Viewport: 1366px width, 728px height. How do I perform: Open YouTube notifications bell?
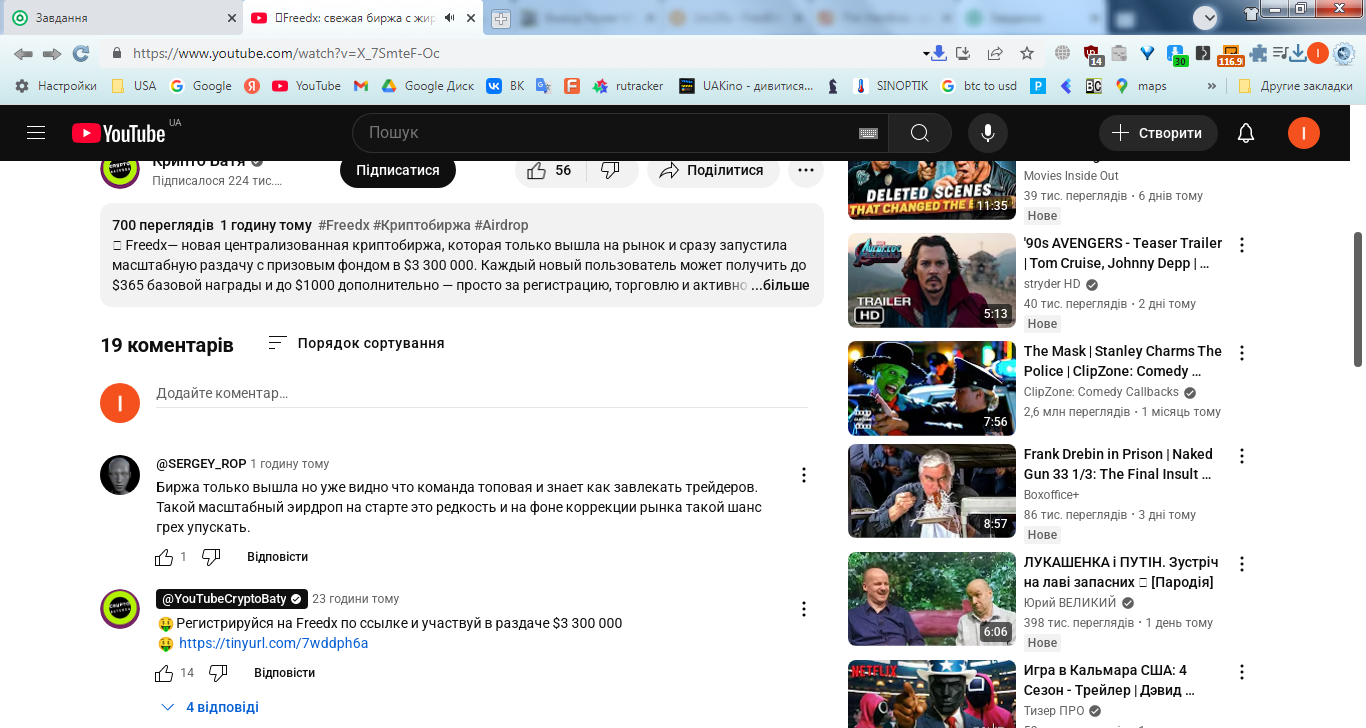(x=1246, y=133)
